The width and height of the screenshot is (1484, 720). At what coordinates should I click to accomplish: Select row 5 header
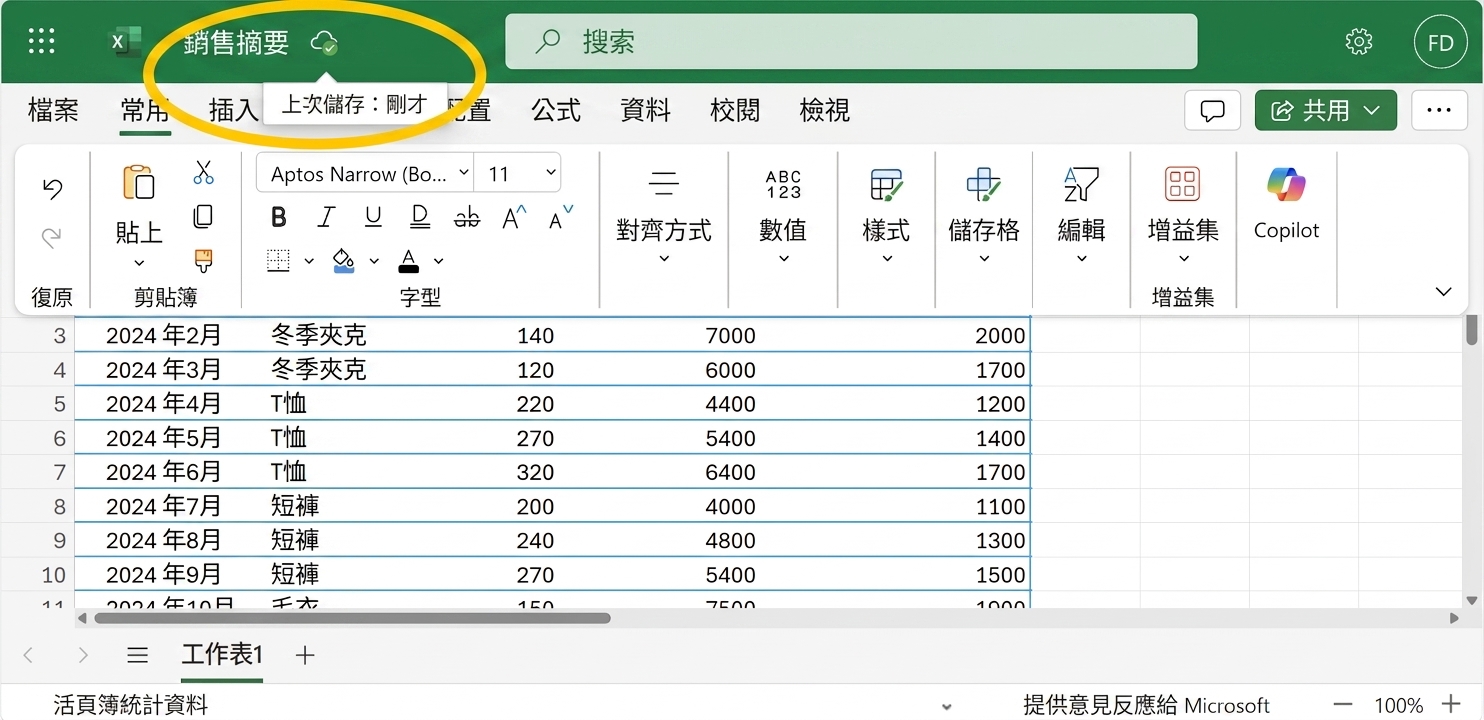click(37, 404)
